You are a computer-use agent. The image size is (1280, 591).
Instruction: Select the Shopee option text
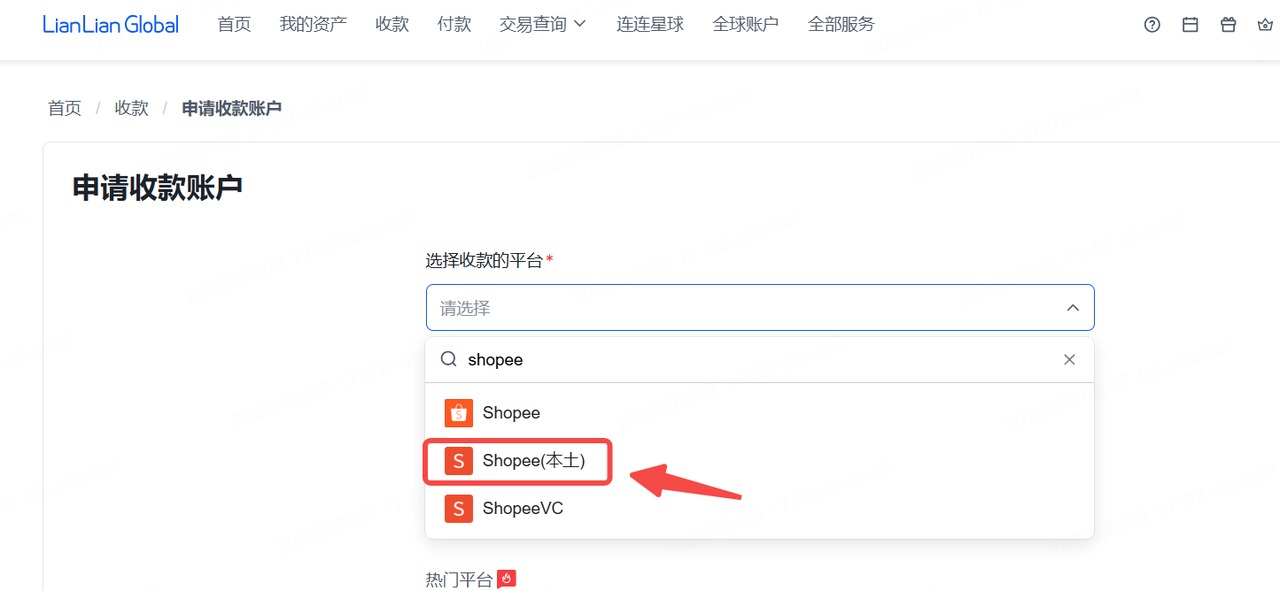coord(511,413)
